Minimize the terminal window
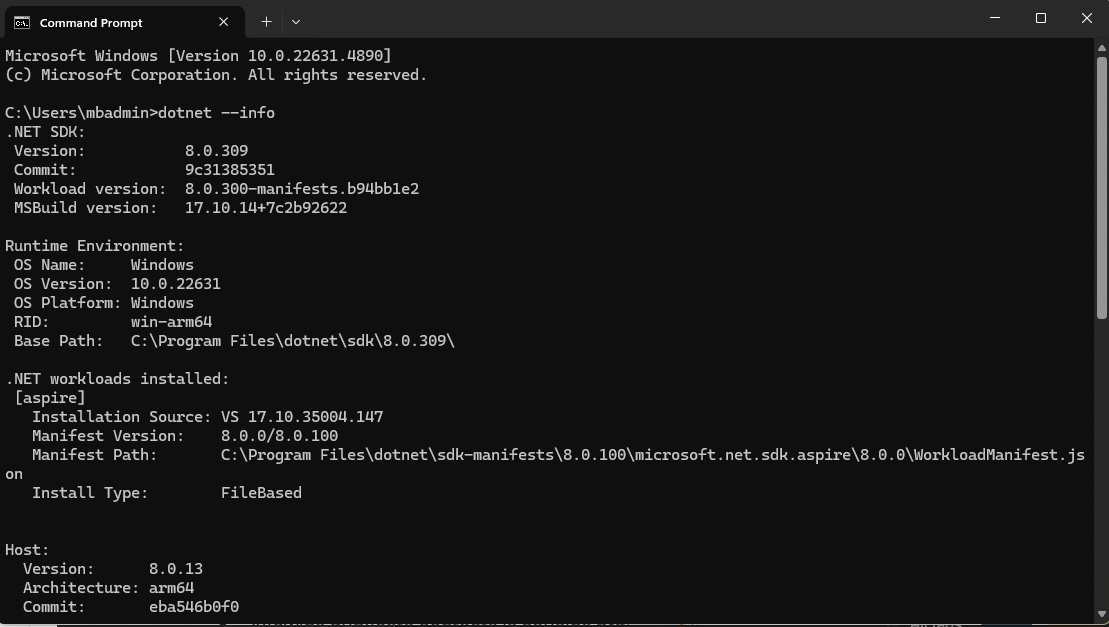 click(994, 18)
